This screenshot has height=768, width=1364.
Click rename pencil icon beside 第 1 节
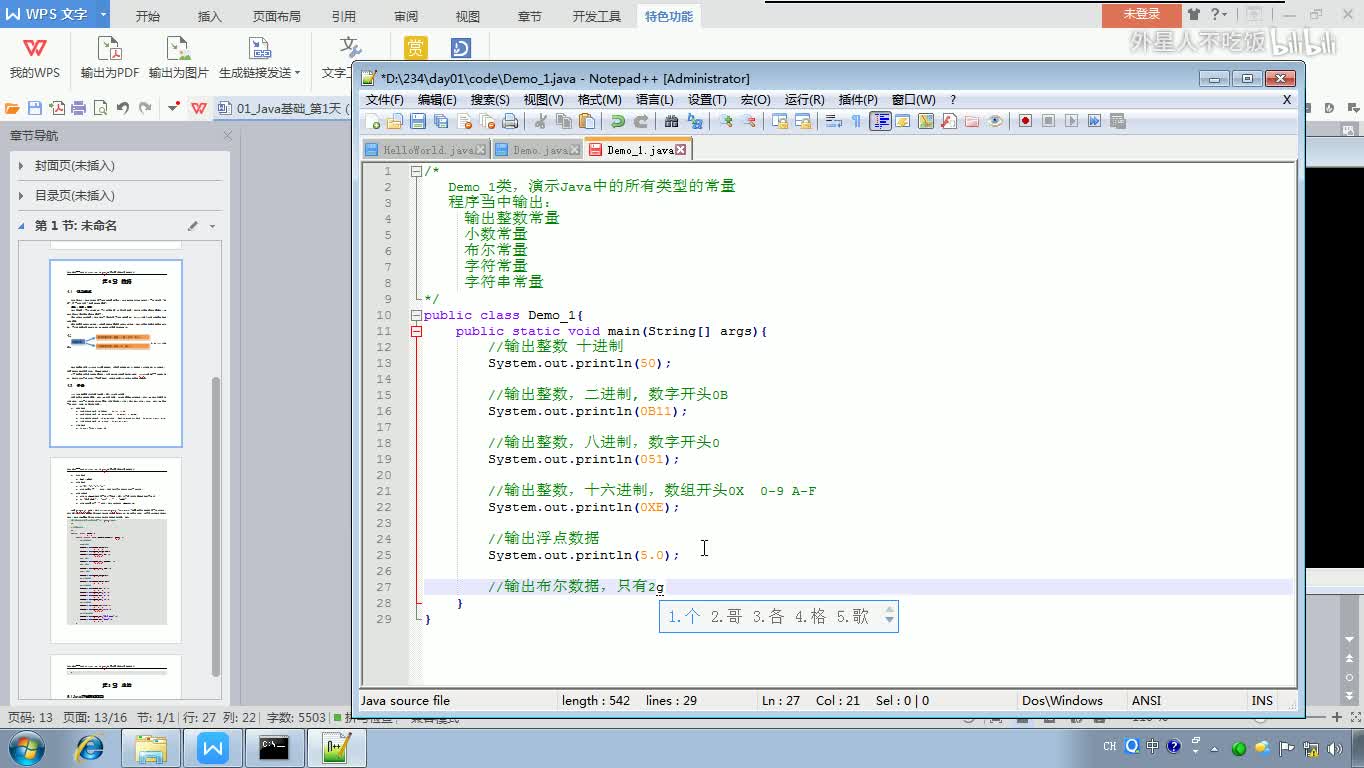(x=193, y=226)
